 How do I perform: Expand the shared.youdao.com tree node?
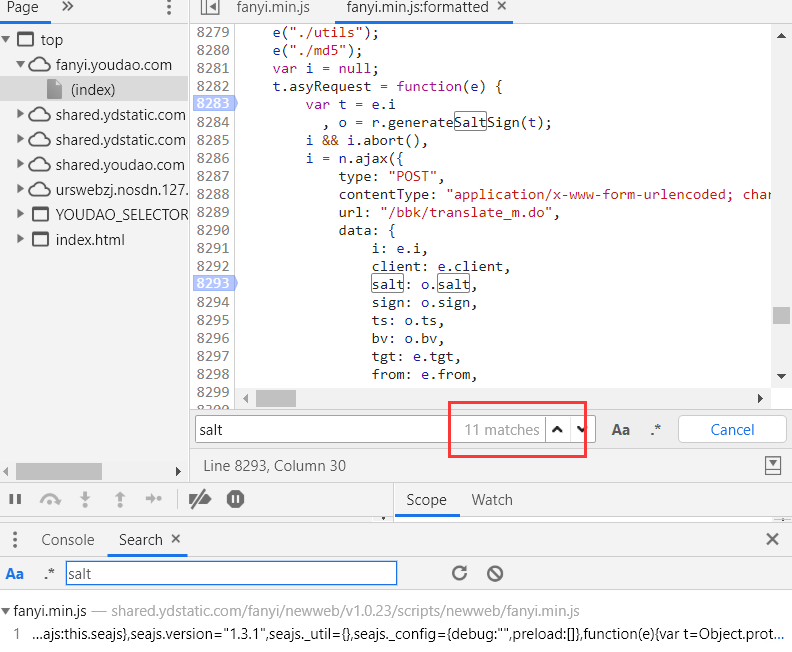[x=20, y=164]
